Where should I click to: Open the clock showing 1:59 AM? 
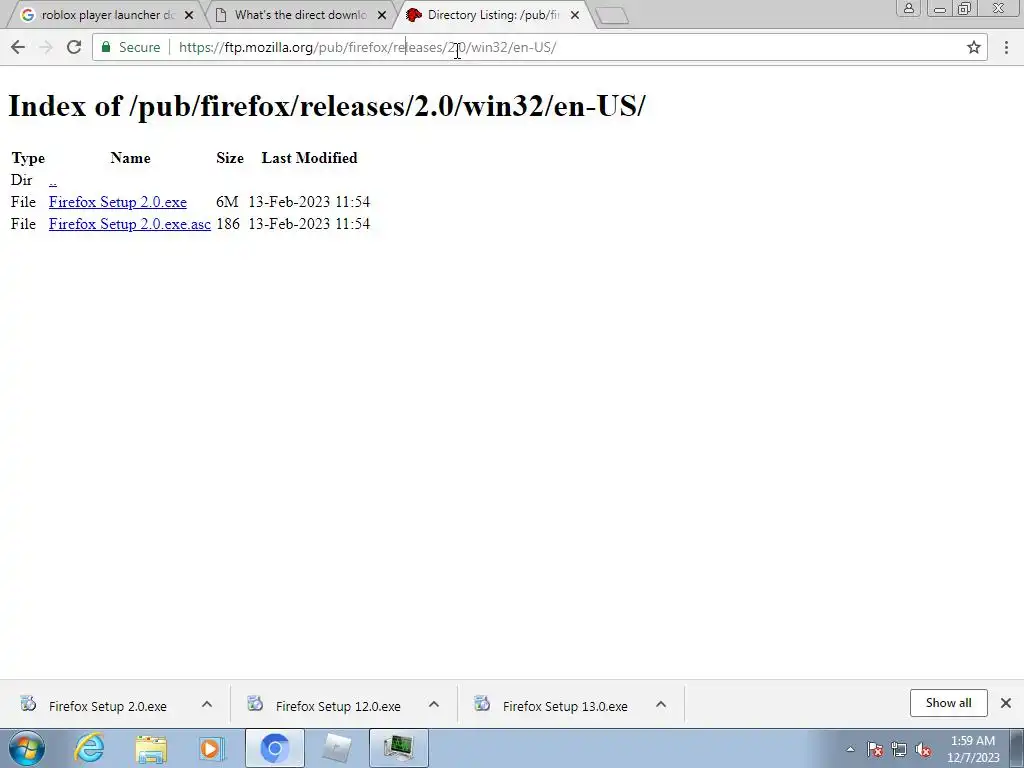pyautogui.click(x=973, y=748)
